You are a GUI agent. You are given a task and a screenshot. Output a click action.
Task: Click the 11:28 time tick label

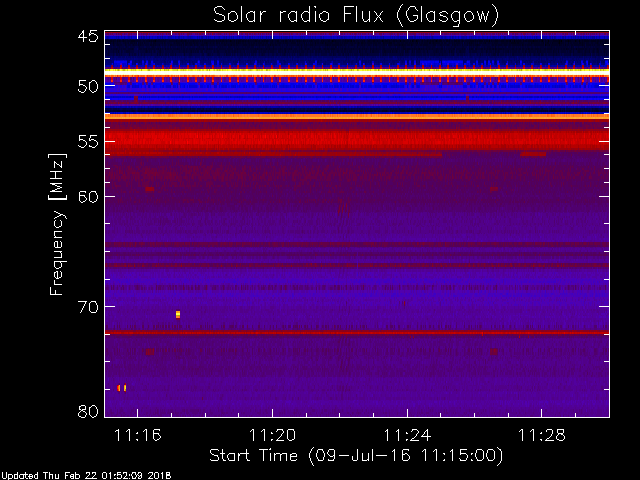[542, 435]
